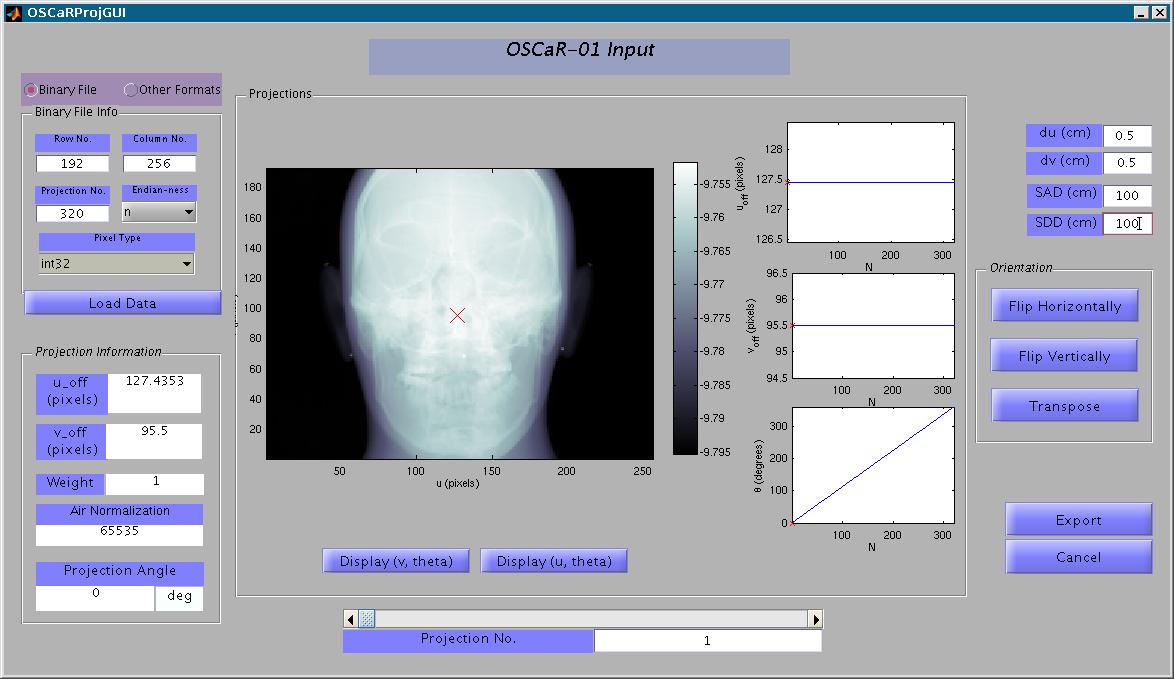Click the SDD (cm) input field
1174x679 pixels.
(1127, 223)
